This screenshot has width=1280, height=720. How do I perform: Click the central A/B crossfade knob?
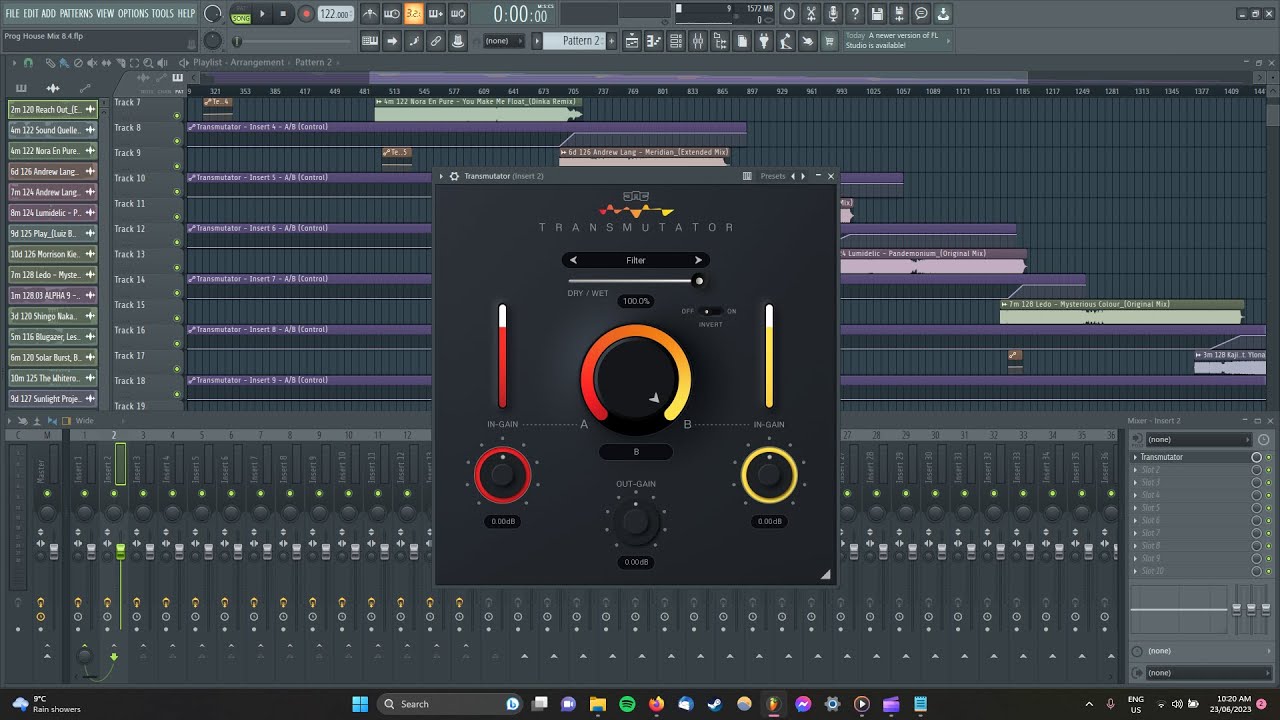[x=636, y=379]
